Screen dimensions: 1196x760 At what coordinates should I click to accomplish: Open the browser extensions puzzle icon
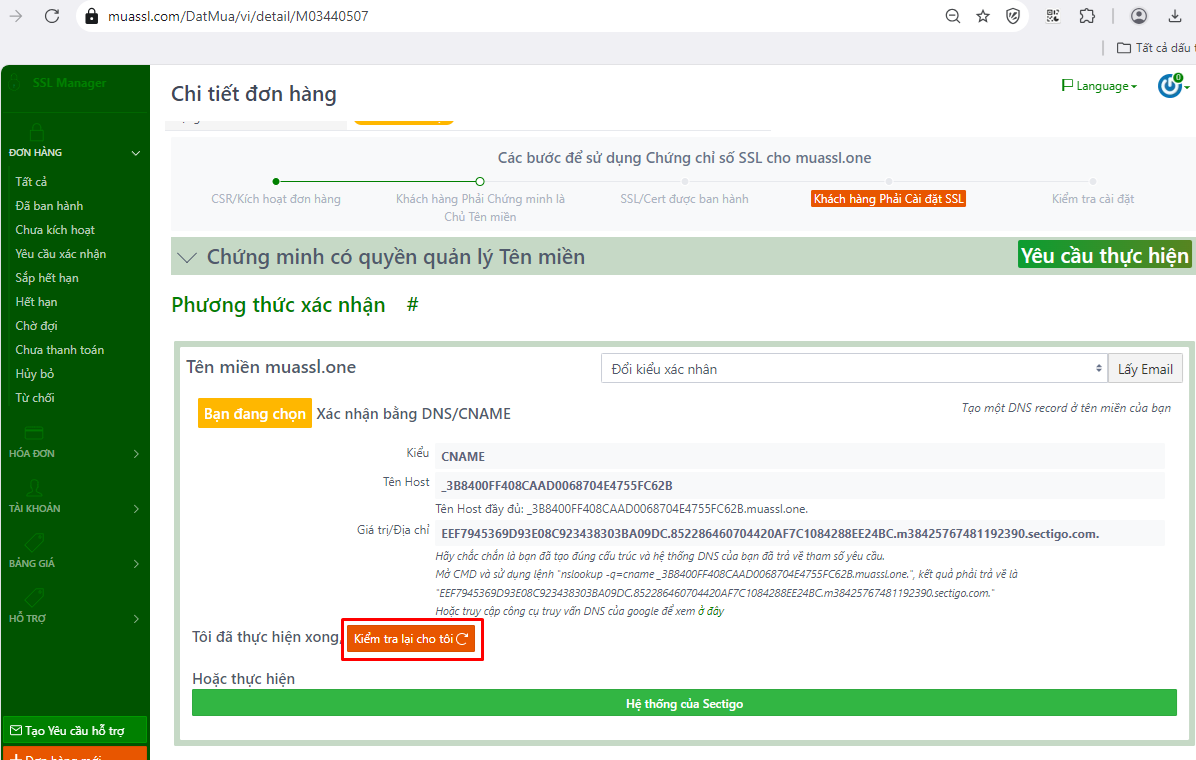pos(1087,16)
